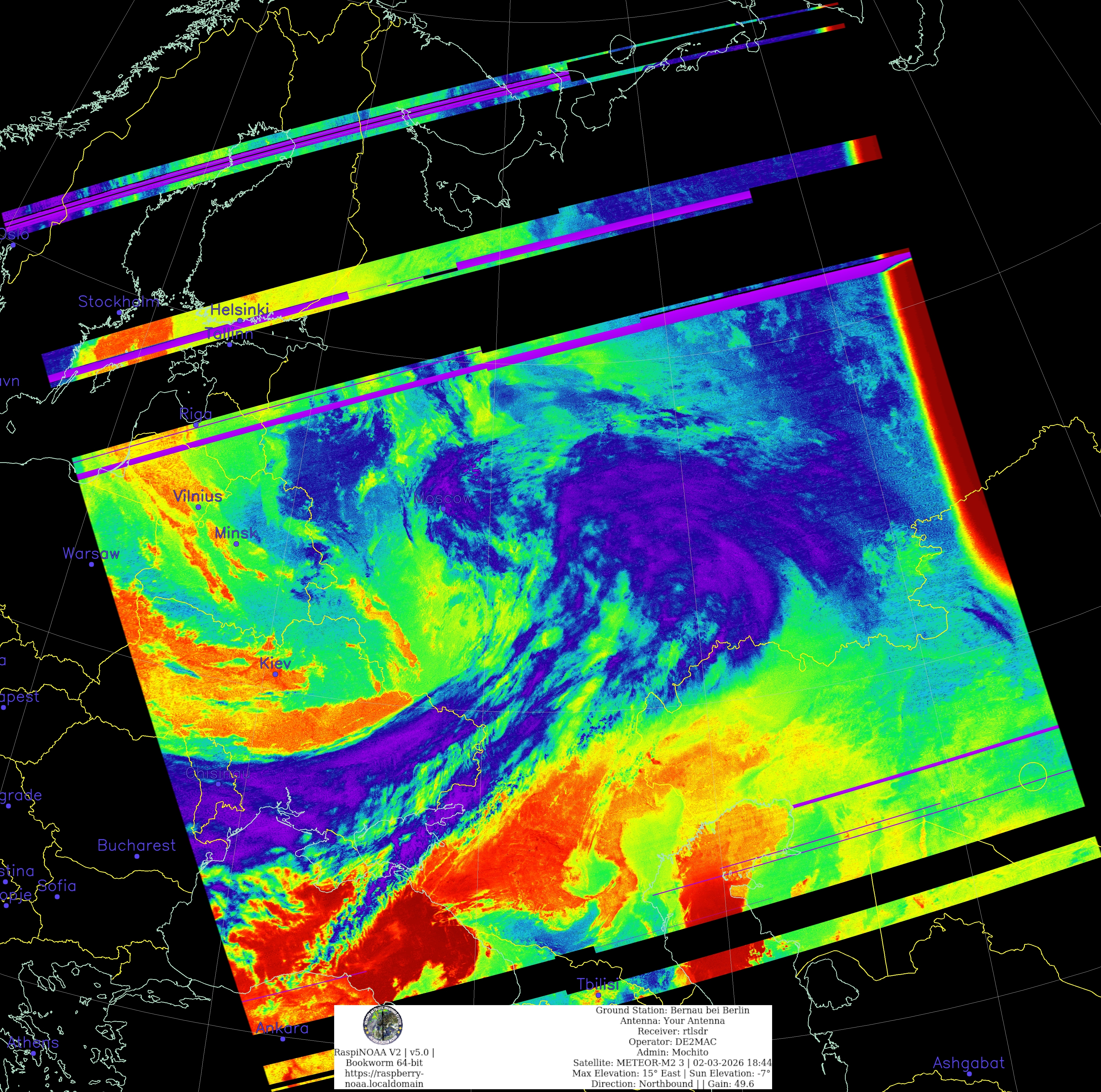Click the small yellow circle overlay
1101x1092 pixels.
(1033, 777)
